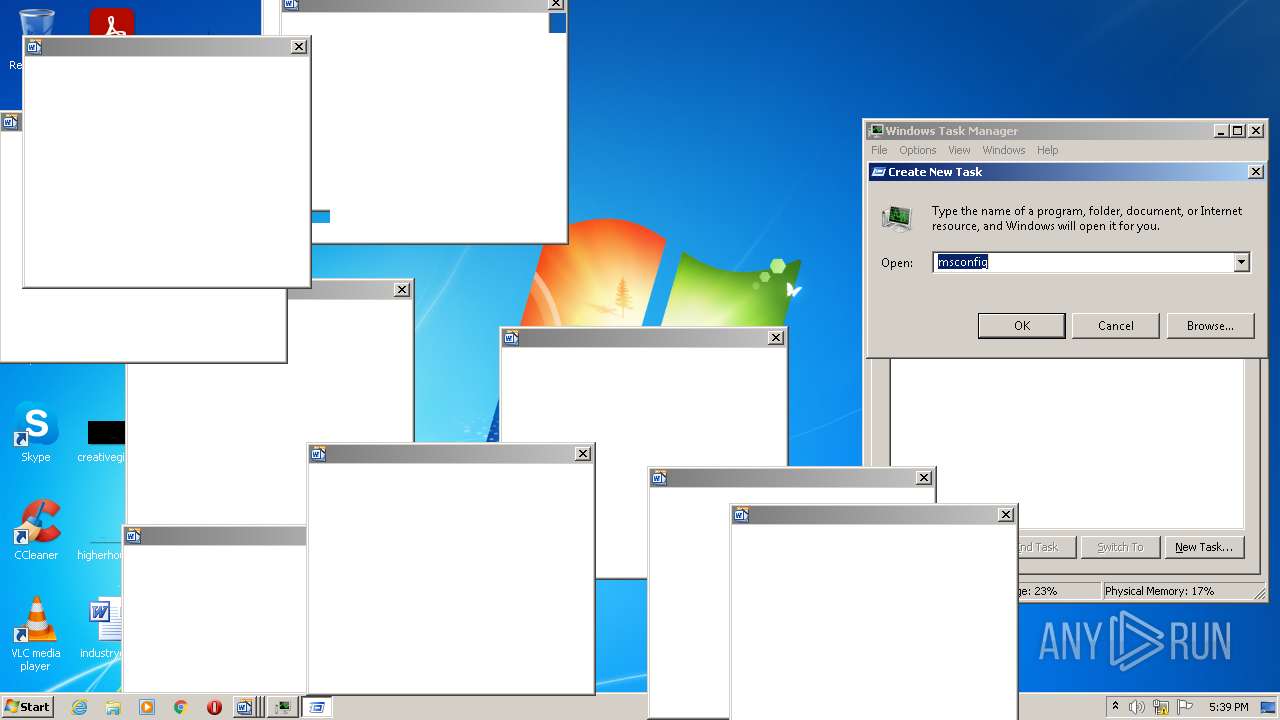Click Physical Memory: 17% status text

pos(1159,591)
